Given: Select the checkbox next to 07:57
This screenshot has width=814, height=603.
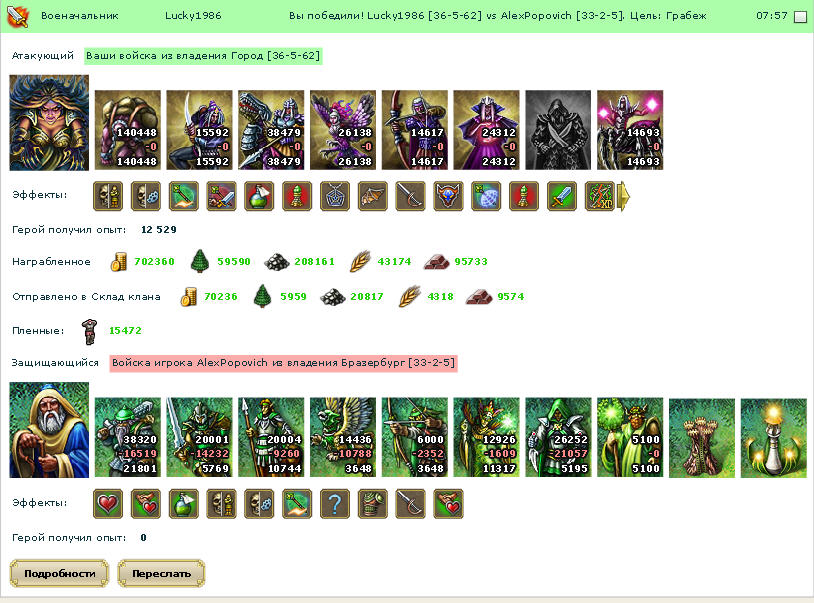Looking at the screenshot, I should tap(801, 17).
